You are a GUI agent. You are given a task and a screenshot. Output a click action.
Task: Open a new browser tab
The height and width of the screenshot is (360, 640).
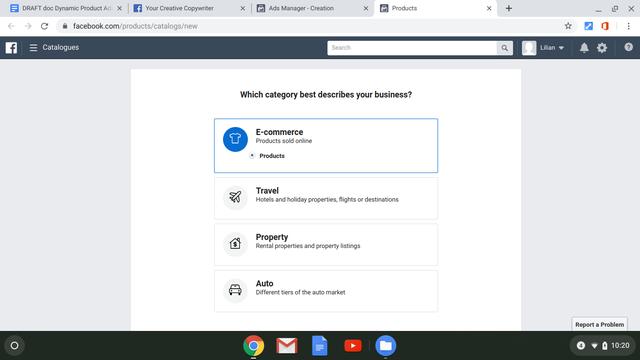(x=509, y=8)
